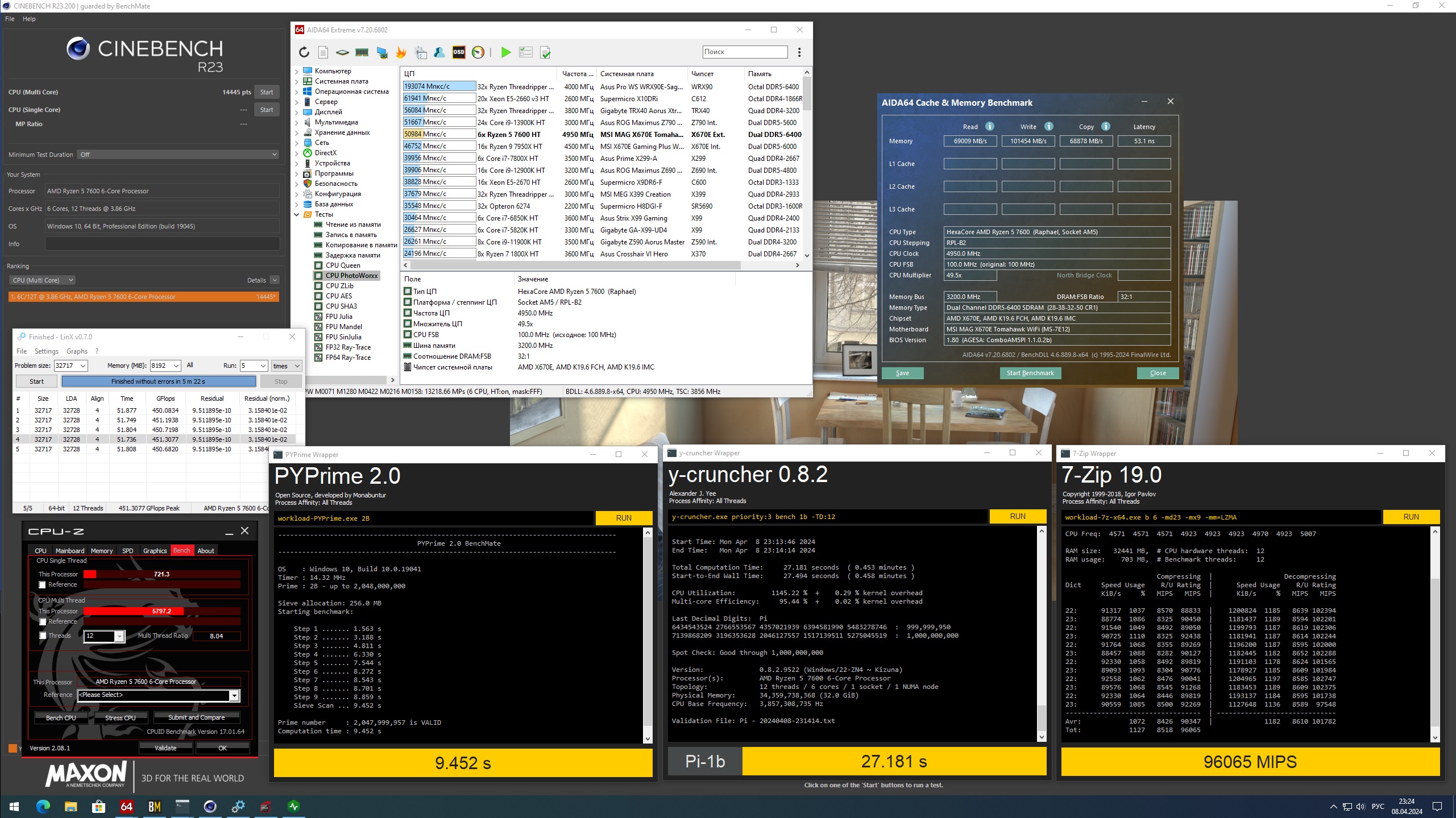1456x818 pixels.
Task: Switch to the Mainboard tab in CPU-Z
Action: click(69, 550)
